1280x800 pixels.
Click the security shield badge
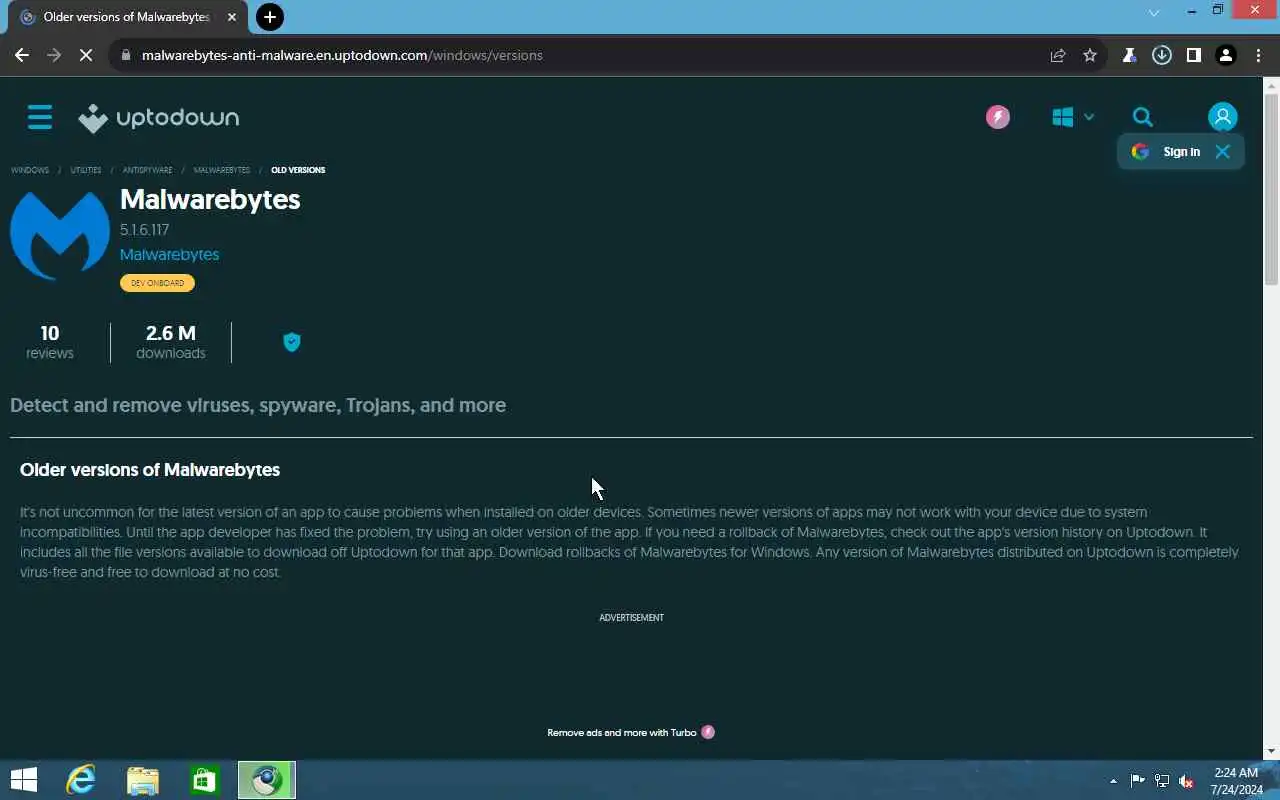(292, 342)
